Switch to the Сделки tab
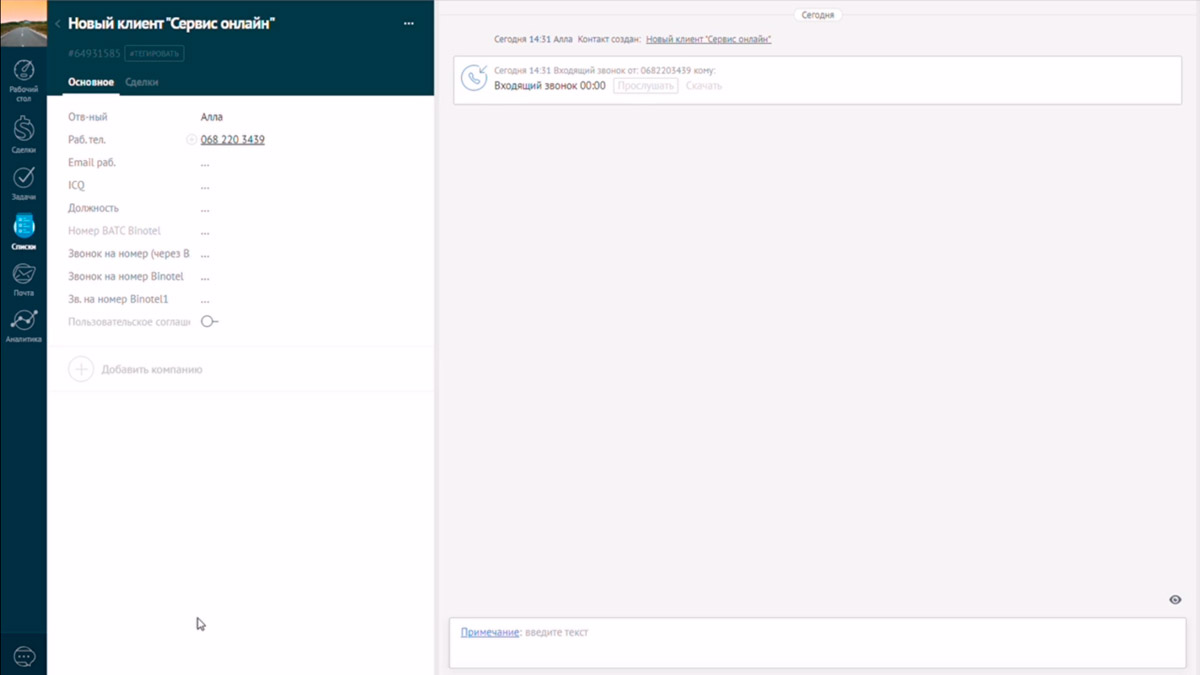 [x=142, y=82]
